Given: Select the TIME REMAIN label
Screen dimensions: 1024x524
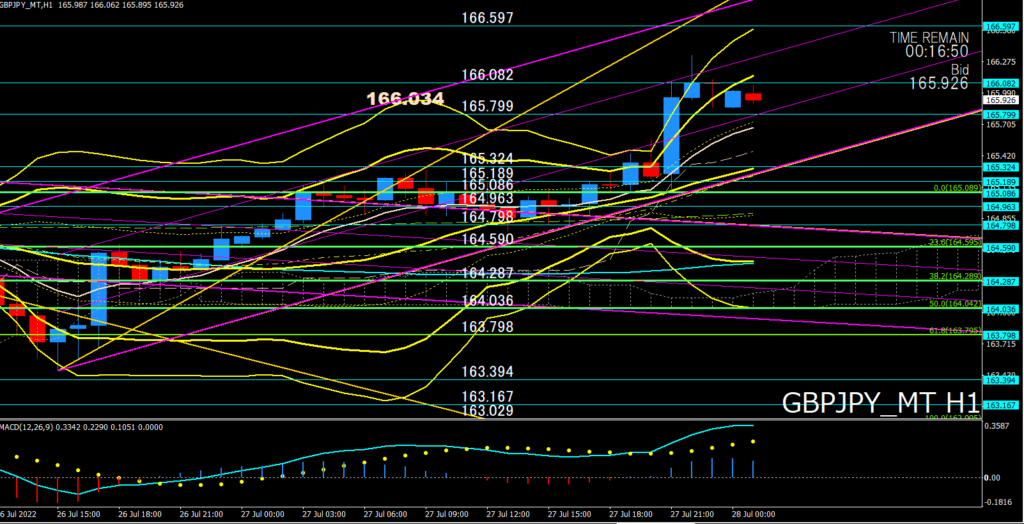Looking at the screenshot, I should click(928, 38).
